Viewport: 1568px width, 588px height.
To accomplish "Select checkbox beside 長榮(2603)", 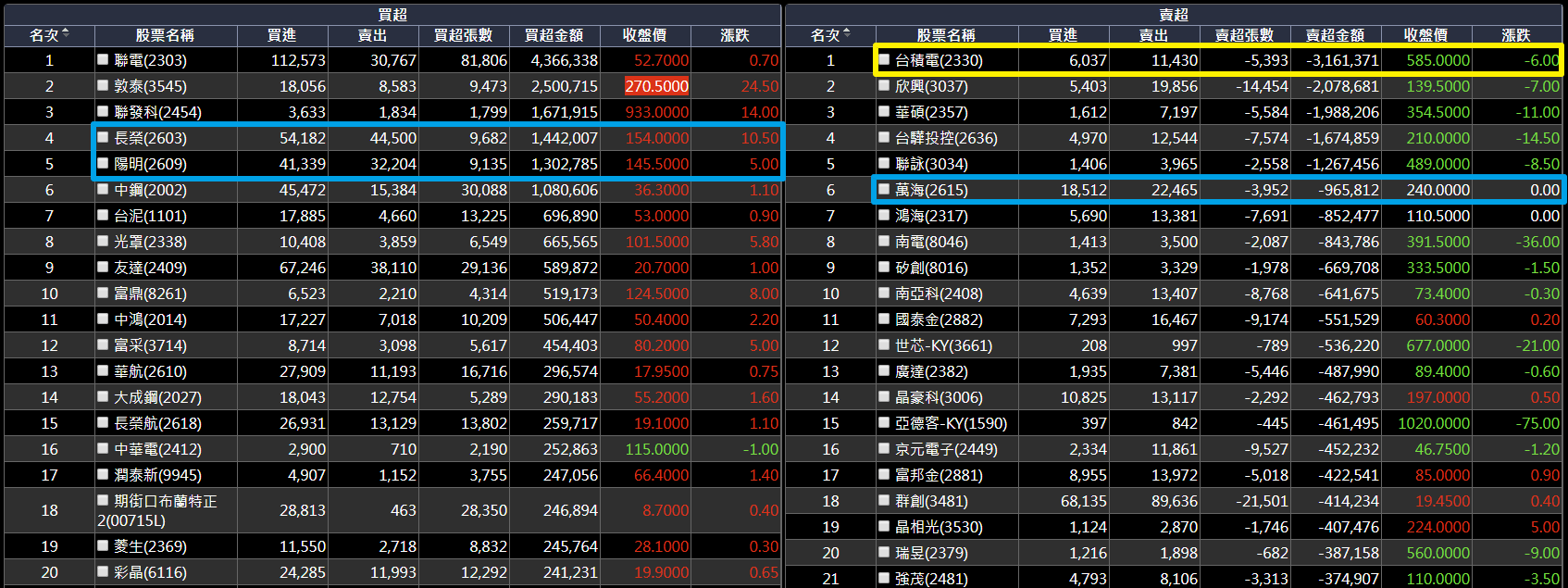I will click(103, 137).
